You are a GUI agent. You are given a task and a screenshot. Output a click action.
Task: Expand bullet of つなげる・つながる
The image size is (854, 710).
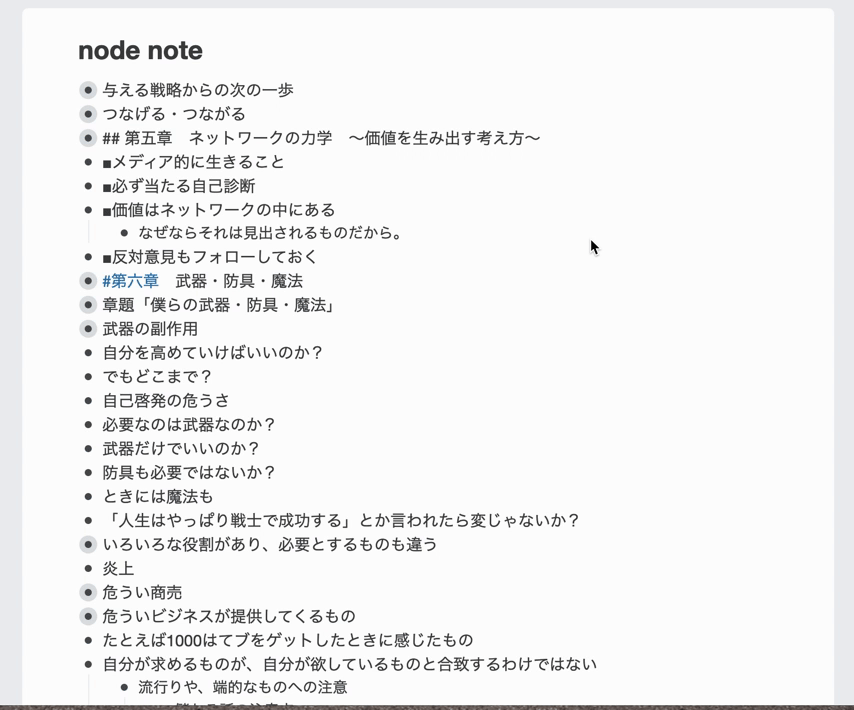pos(88,114)
